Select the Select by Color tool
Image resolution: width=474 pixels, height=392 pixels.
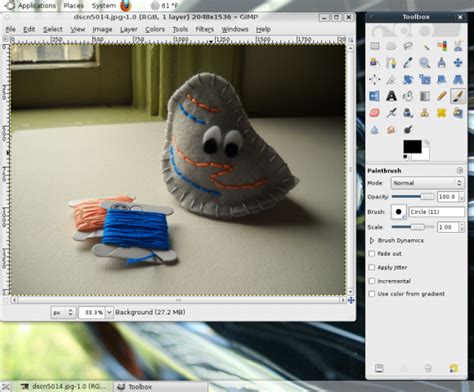[442, 46]
